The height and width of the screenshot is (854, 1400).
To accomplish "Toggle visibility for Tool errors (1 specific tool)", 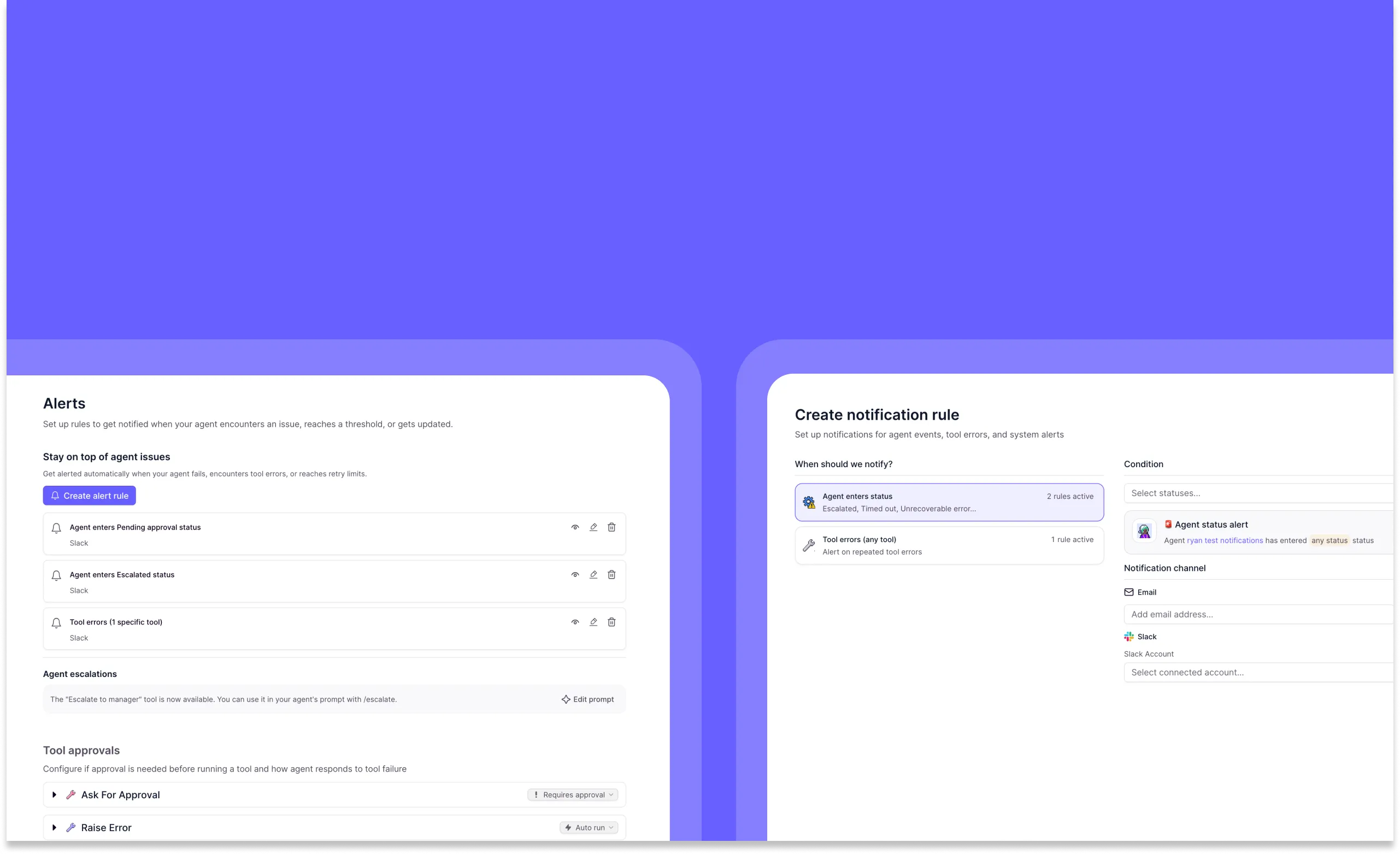I will (575, 622).
